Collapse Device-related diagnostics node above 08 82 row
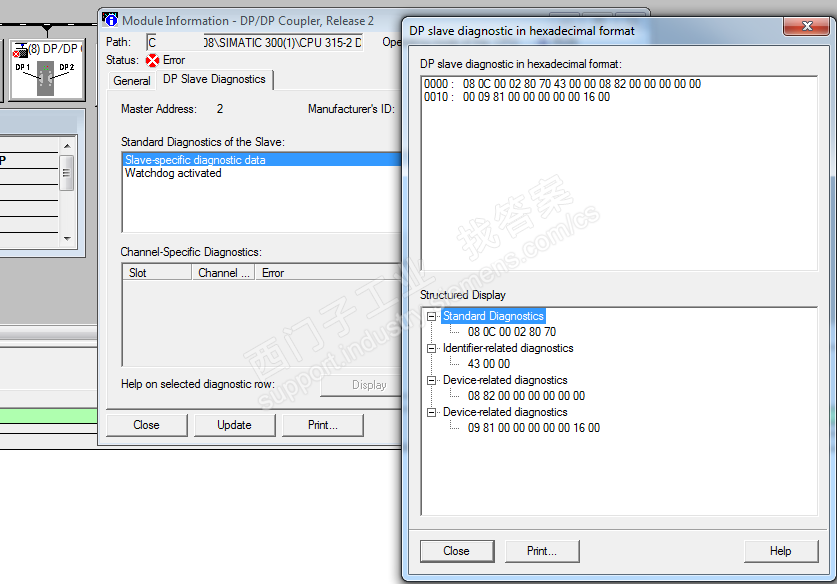Image resolution: width=837 pixels, height=584 pixels. [x=431, y=381]
